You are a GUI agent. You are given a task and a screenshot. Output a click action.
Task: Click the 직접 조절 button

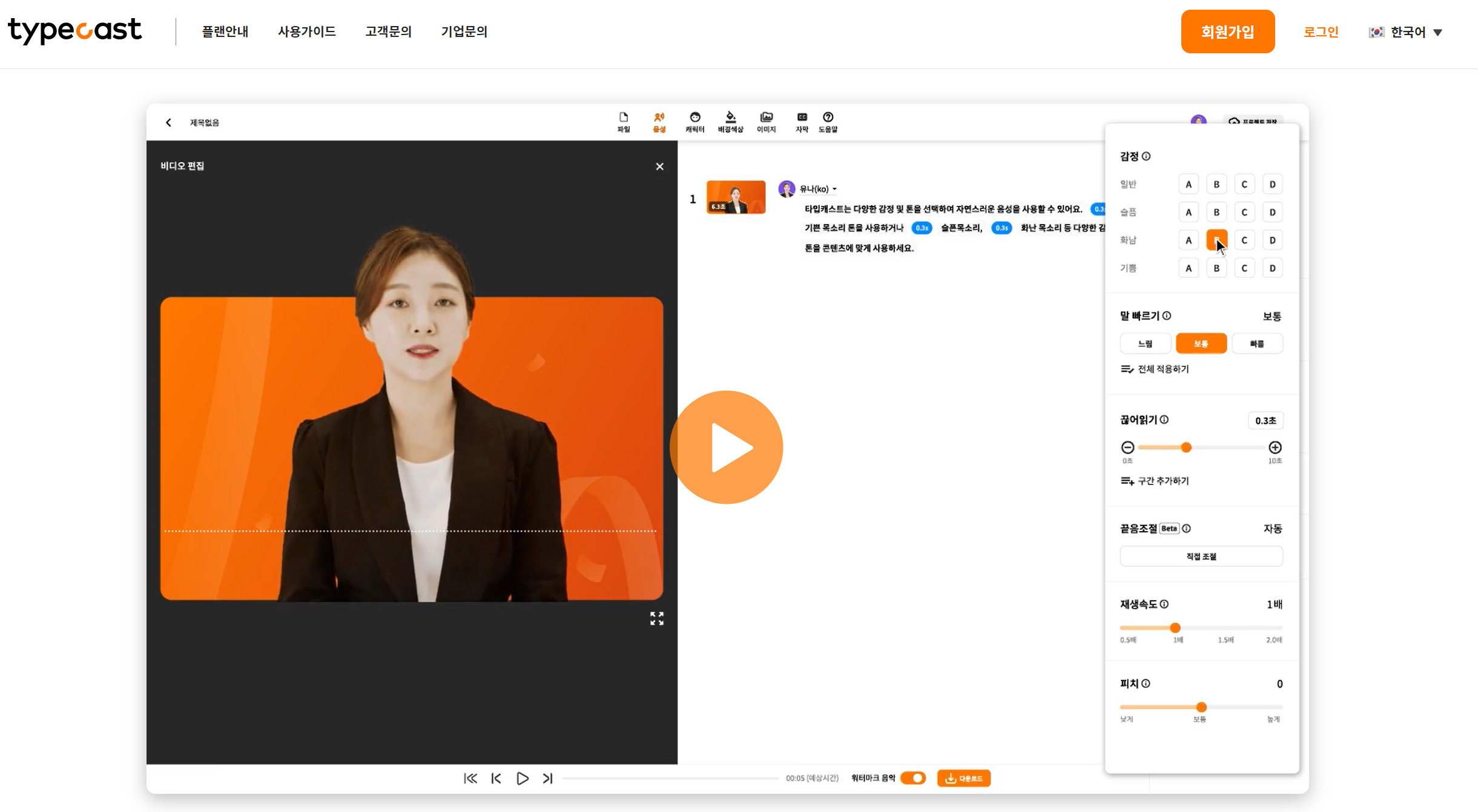click(x=1201, y=556)
